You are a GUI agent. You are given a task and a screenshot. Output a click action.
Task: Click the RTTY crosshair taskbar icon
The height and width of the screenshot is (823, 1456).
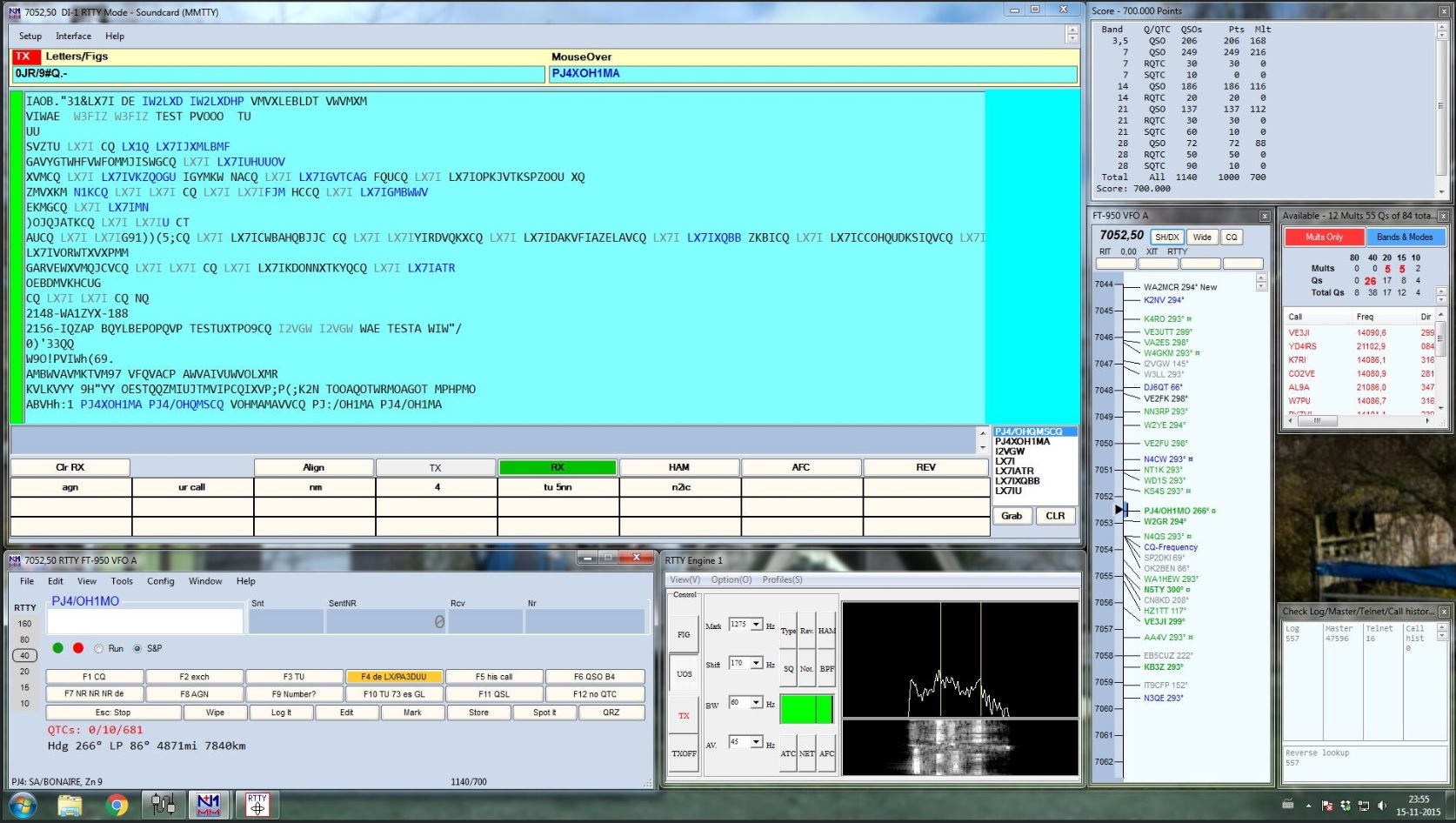pyautogui.click(x=257, y=805)
